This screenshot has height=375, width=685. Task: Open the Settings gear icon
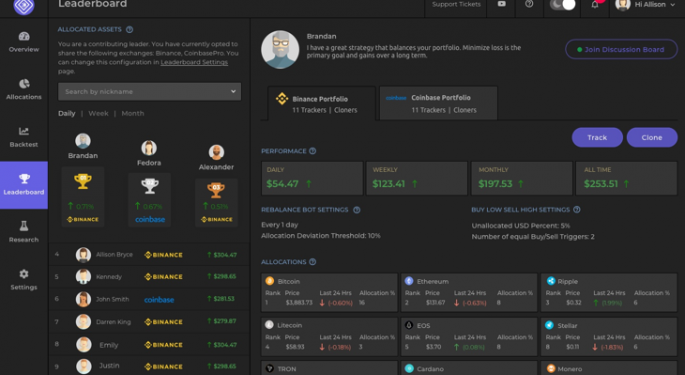point(24,274)
